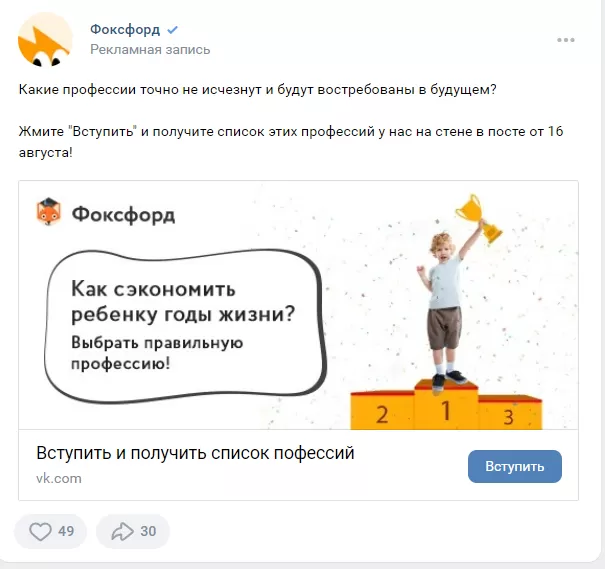Open the Фоксфорд community name link
The image size is (605, 569).
(x=125, y=30)
